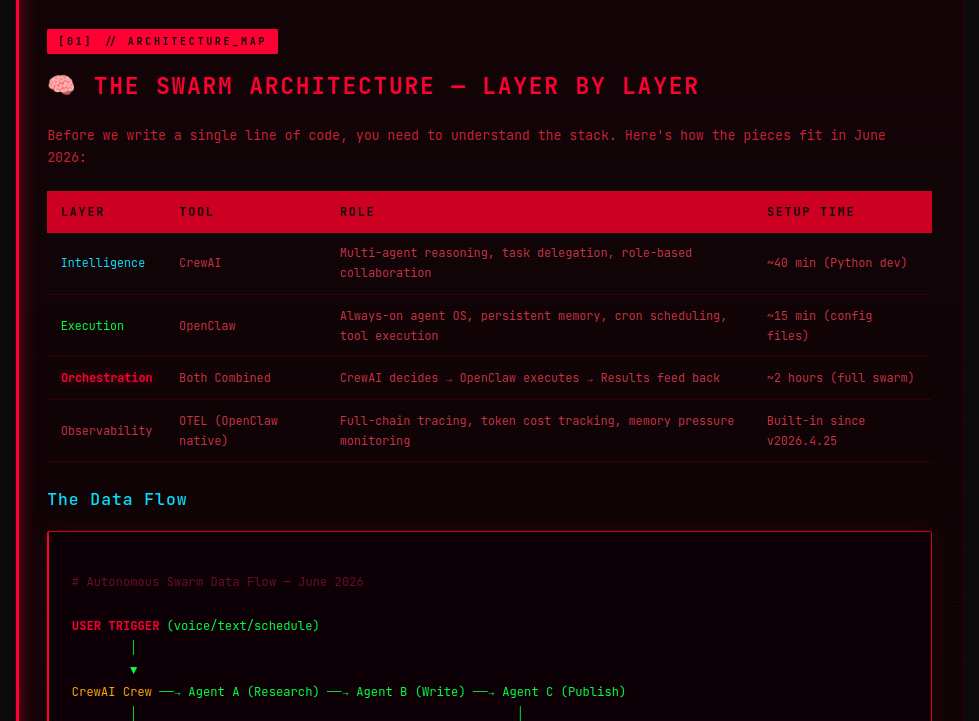Image resolution: width=979 pixels, height=721 pixels.
Task: Click The Data Flow subheading
Action: point(117,499)
